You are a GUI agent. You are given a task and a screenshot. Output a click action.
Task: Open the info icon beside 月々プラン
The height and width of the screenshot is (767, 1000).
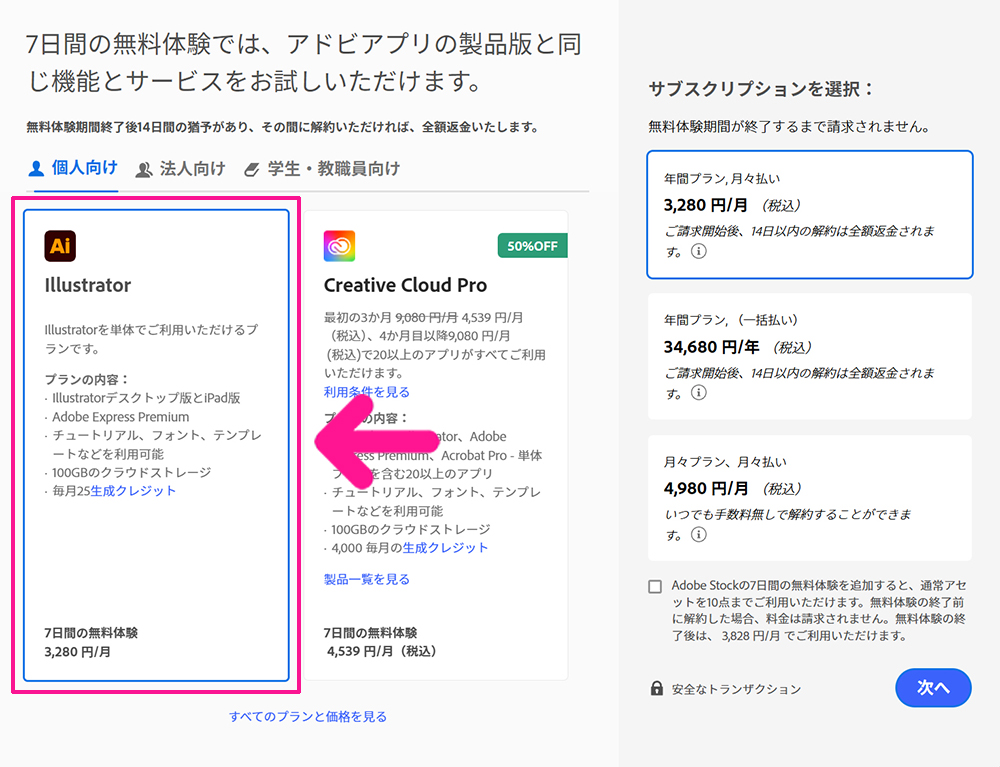700,535
